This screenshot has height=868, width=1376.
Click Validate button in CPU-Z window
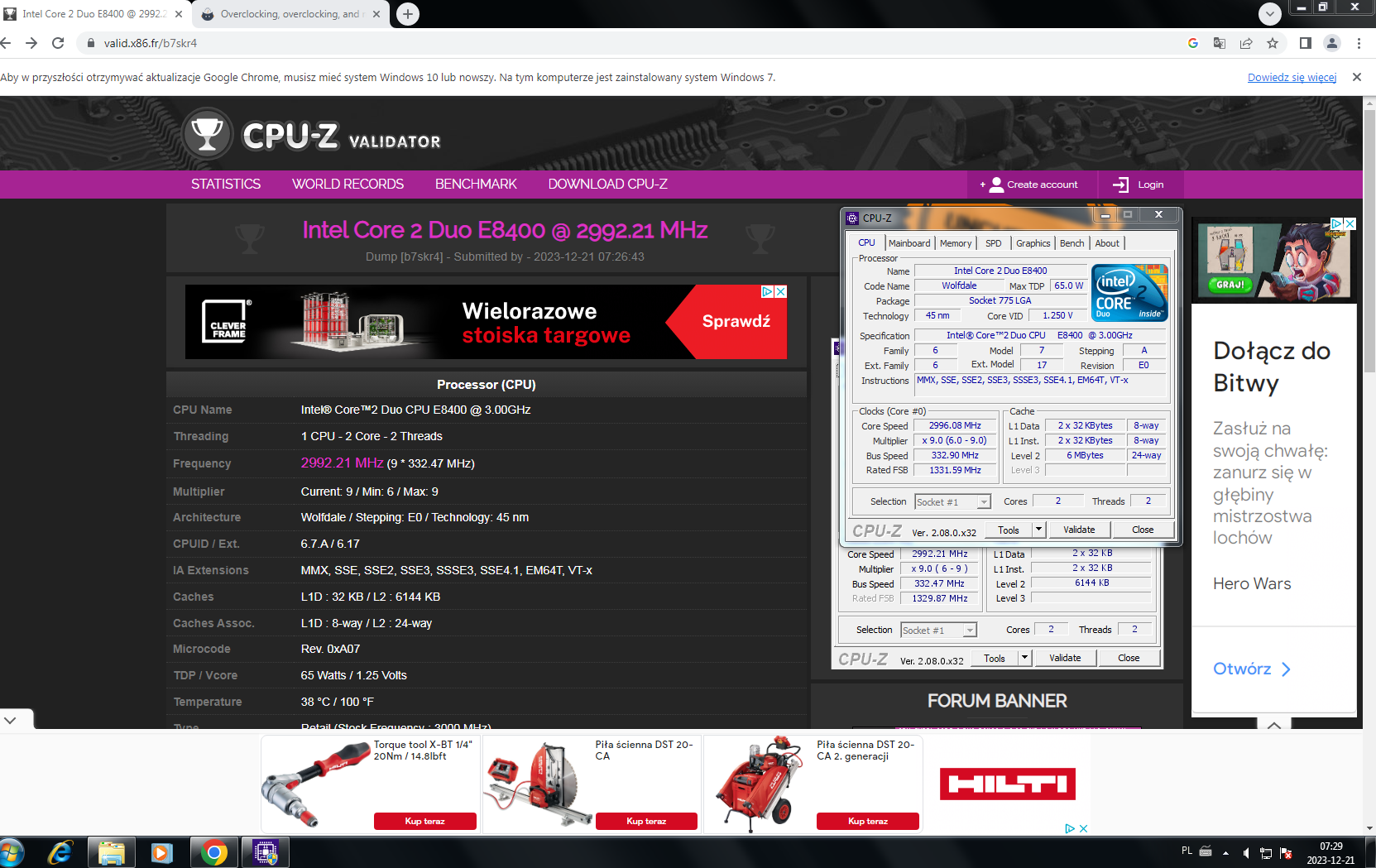tap(1079, 530)
